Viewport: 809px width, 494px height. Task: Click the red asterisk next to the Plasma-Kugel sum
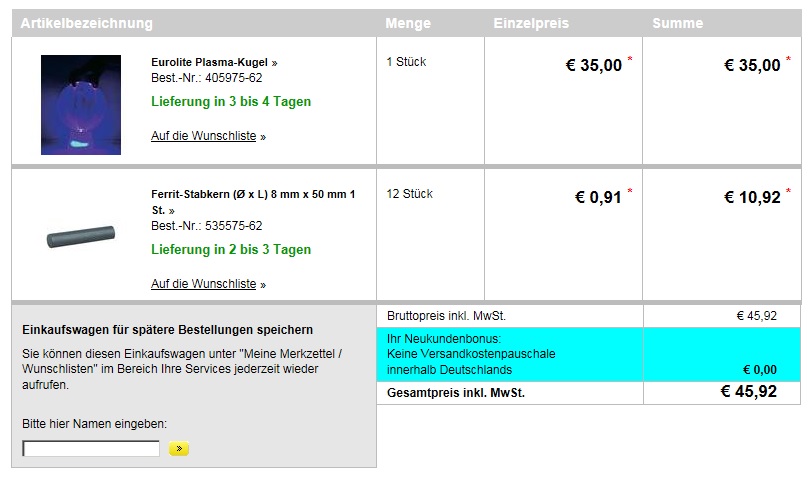(x=788, y=59)
